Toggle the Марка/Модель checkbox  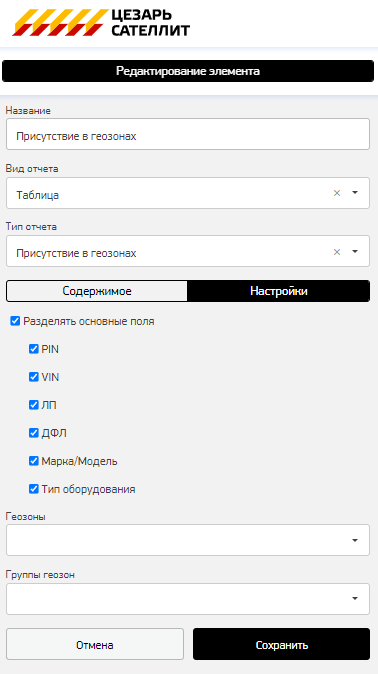click(34, 461)
